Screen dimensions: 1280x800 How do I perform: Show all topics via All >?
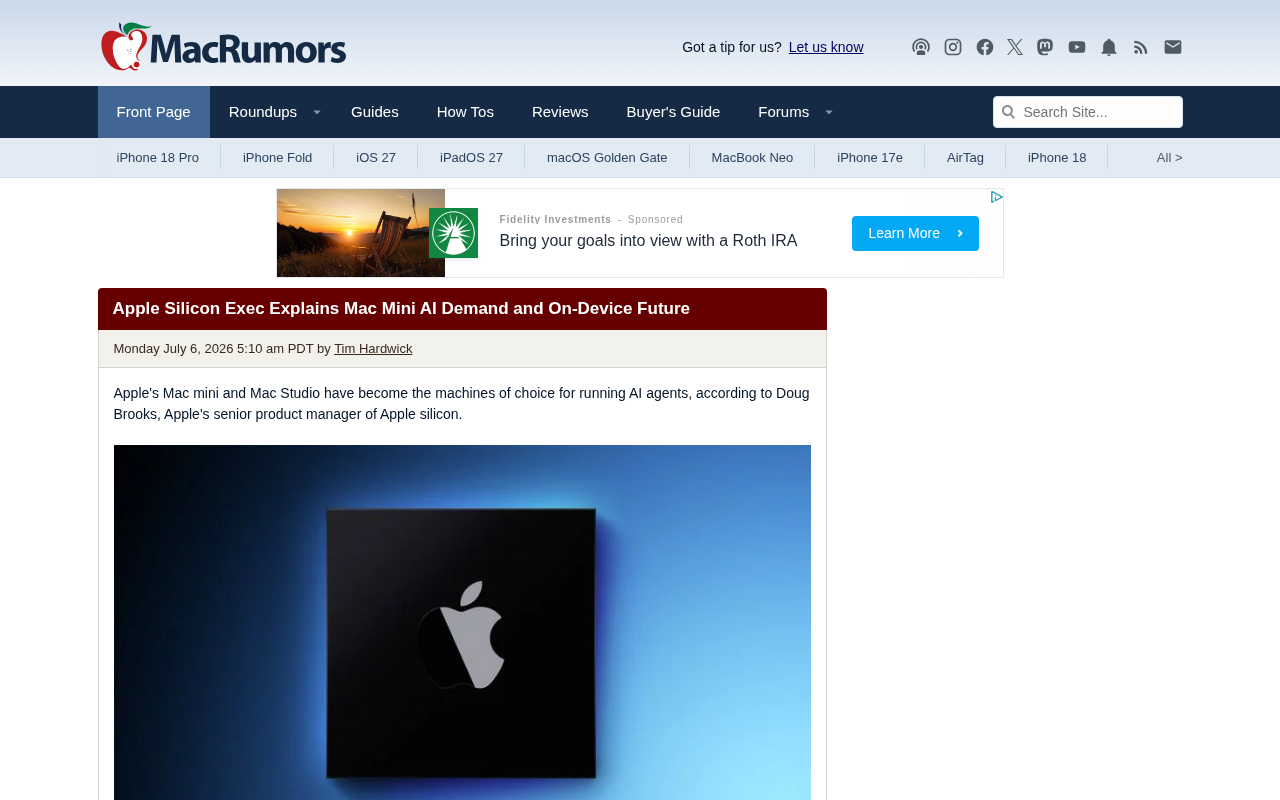(1169, 157)
